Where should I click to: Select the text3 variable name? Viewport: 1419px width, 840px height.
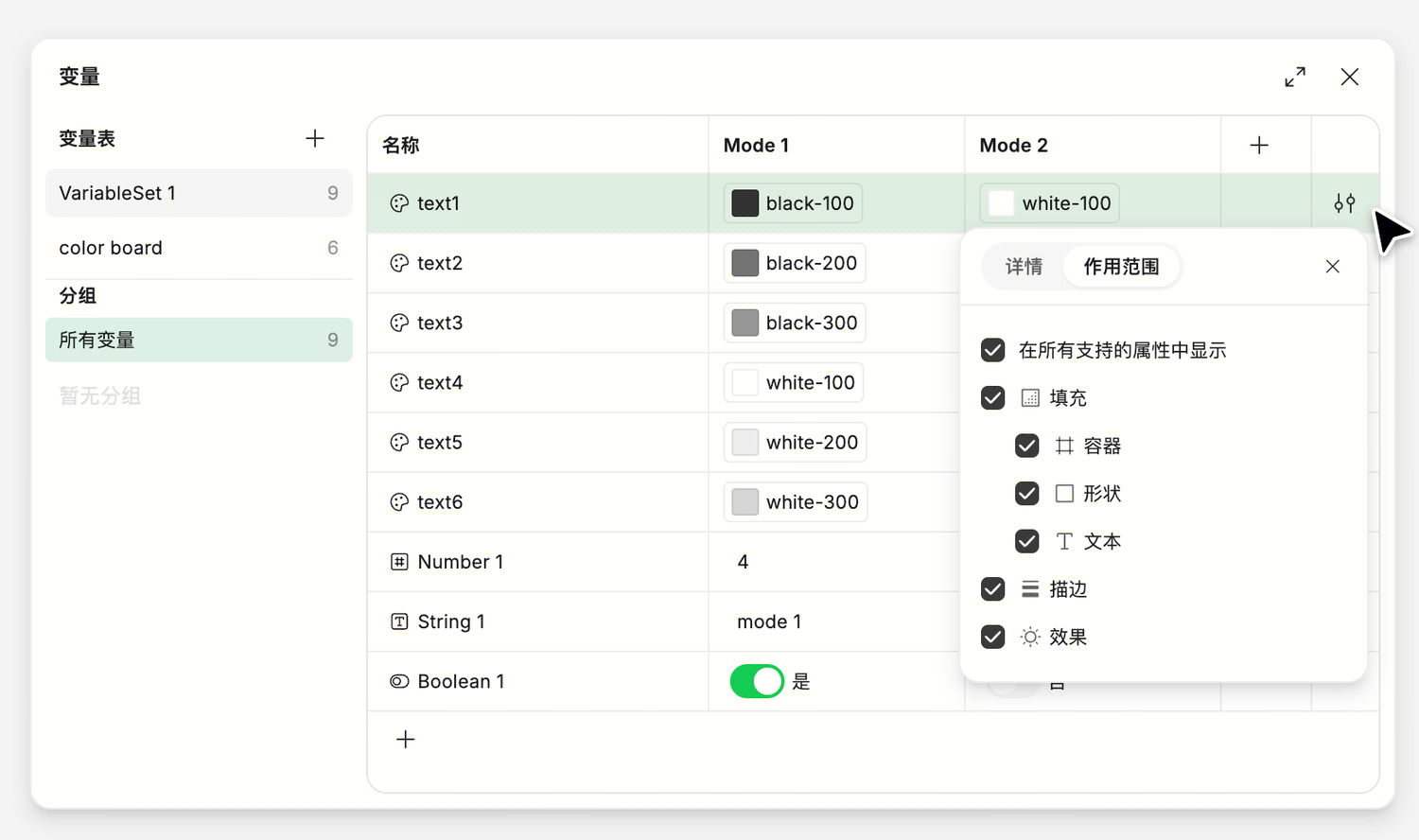(440, 323)
